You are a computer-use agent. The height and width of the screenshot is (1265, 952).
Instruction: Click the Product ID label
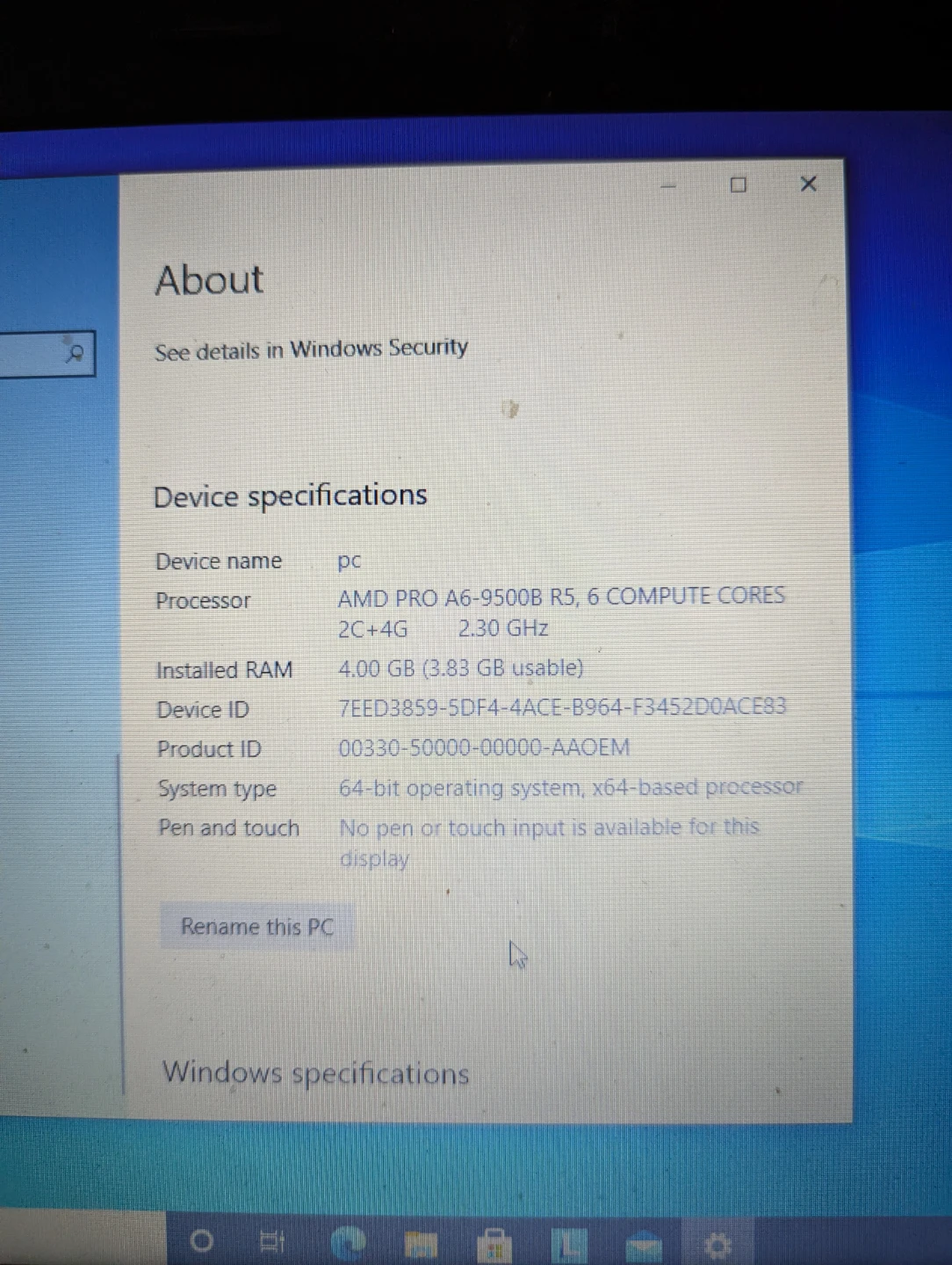tap(209, 749)
